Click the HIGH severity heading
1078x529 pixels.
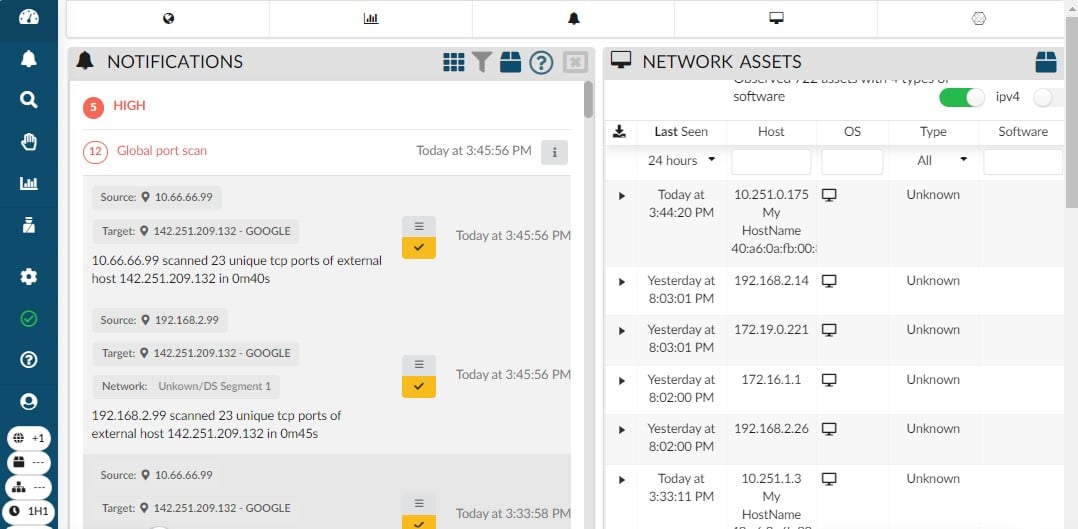[129, 106]
